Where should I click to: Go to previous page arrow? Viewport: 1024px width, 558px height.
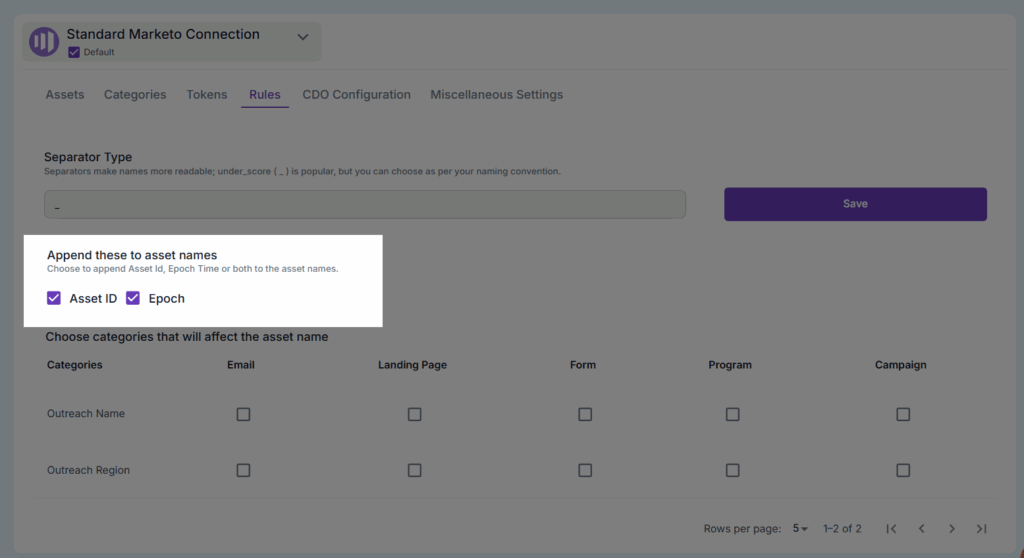click(921, 528)
